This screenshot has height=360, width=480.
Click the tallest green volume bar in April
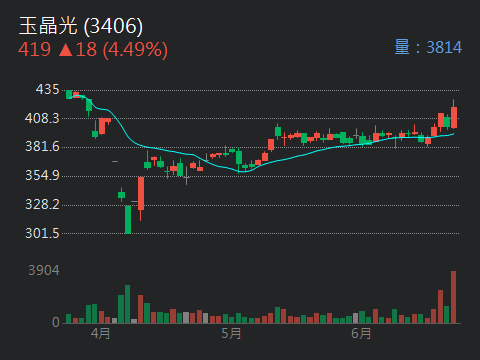pos(127,304)
